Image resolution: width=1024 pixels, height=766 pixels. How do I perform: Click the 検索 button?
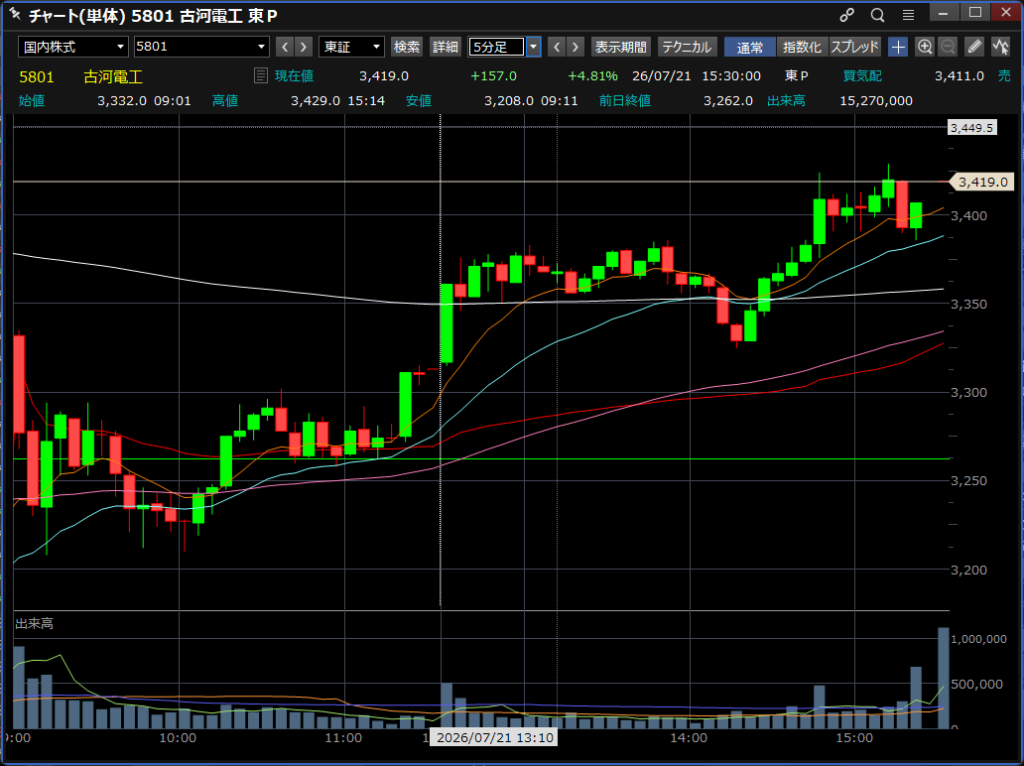pos(406,47)
